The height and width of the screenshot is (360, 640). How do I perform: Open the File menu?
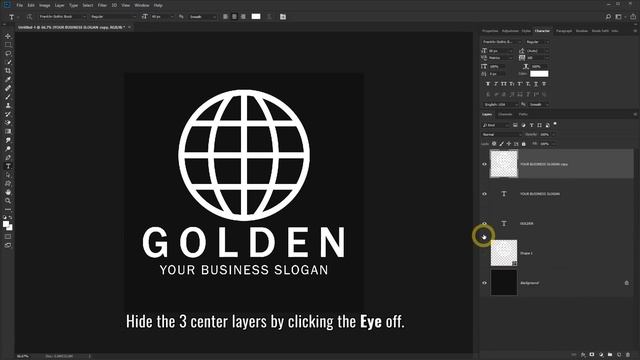point(20,5)
